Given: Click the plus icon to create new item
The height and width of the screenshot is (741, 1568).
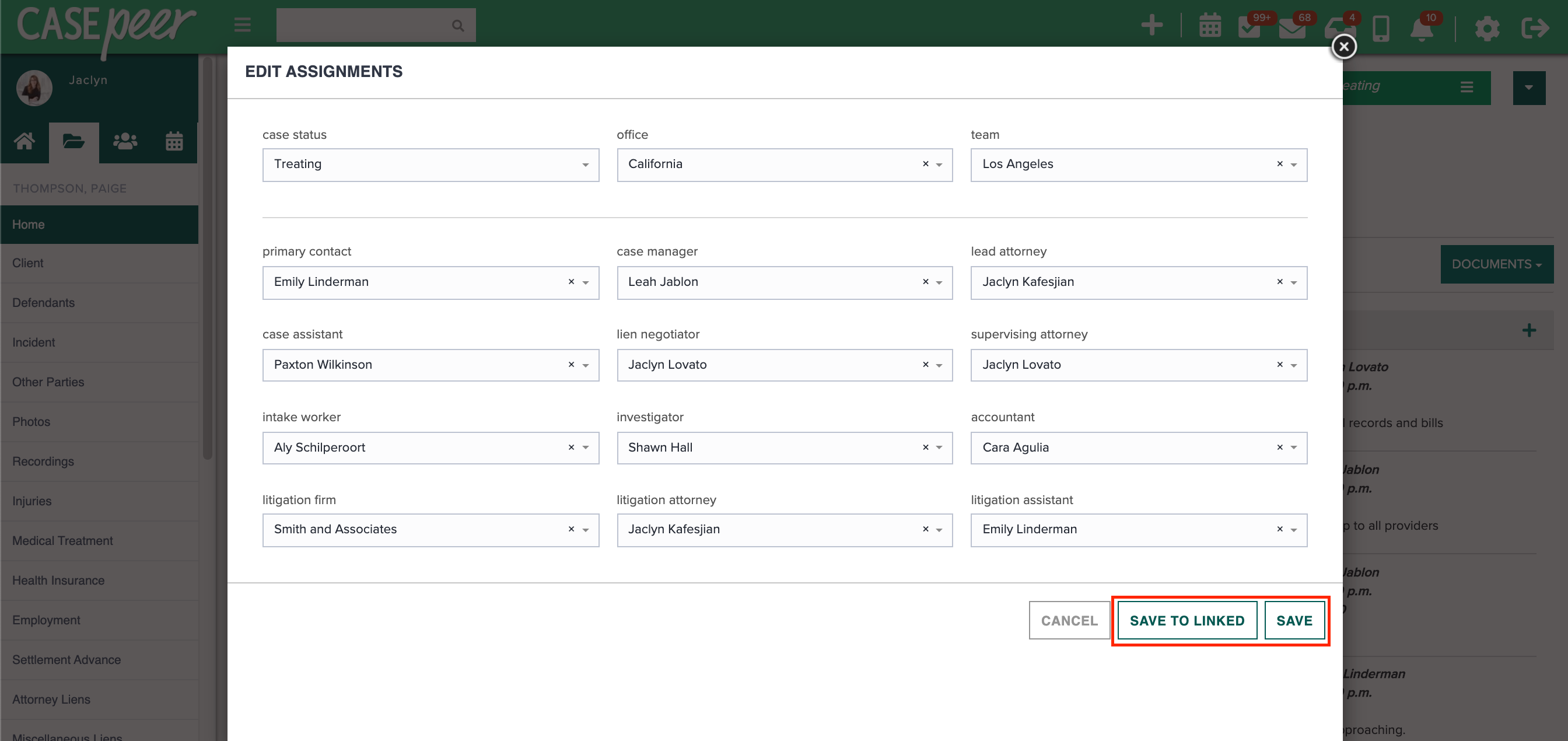Looking at the screenshot, I should 1151,26.
